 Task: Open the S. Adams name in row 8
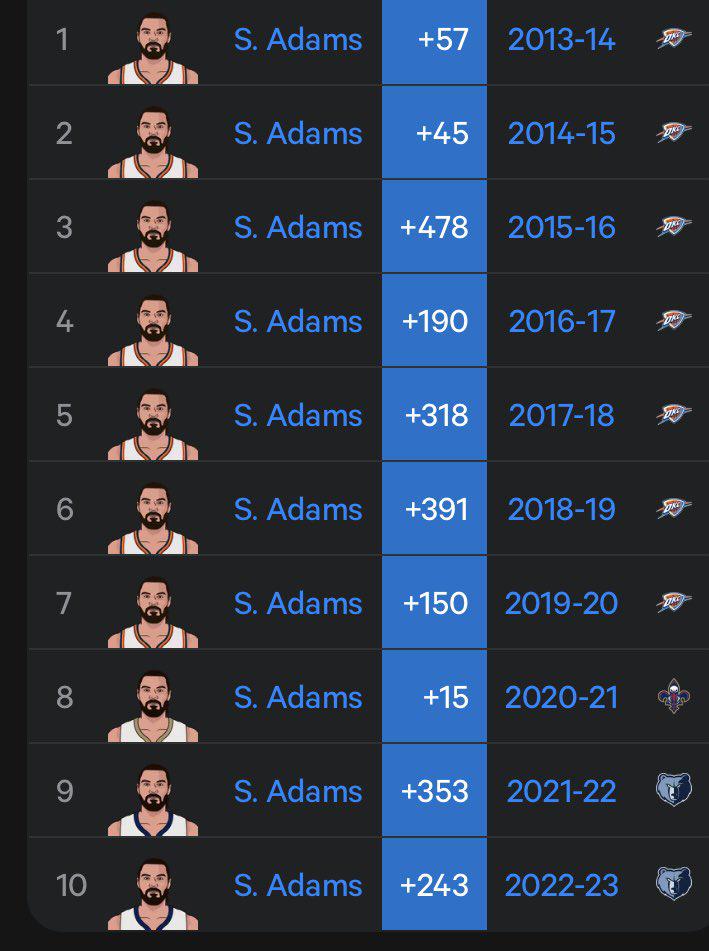coord(298,697)
